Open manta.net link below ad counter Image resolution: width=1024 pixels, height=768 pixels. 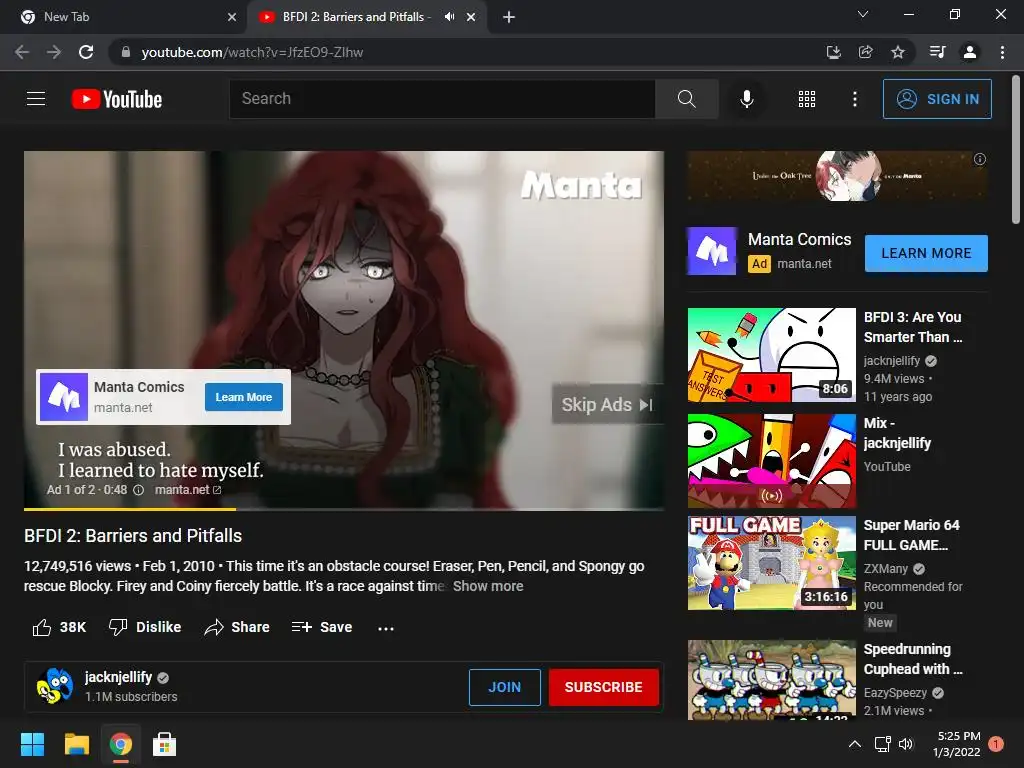click(x=188, y=490)
